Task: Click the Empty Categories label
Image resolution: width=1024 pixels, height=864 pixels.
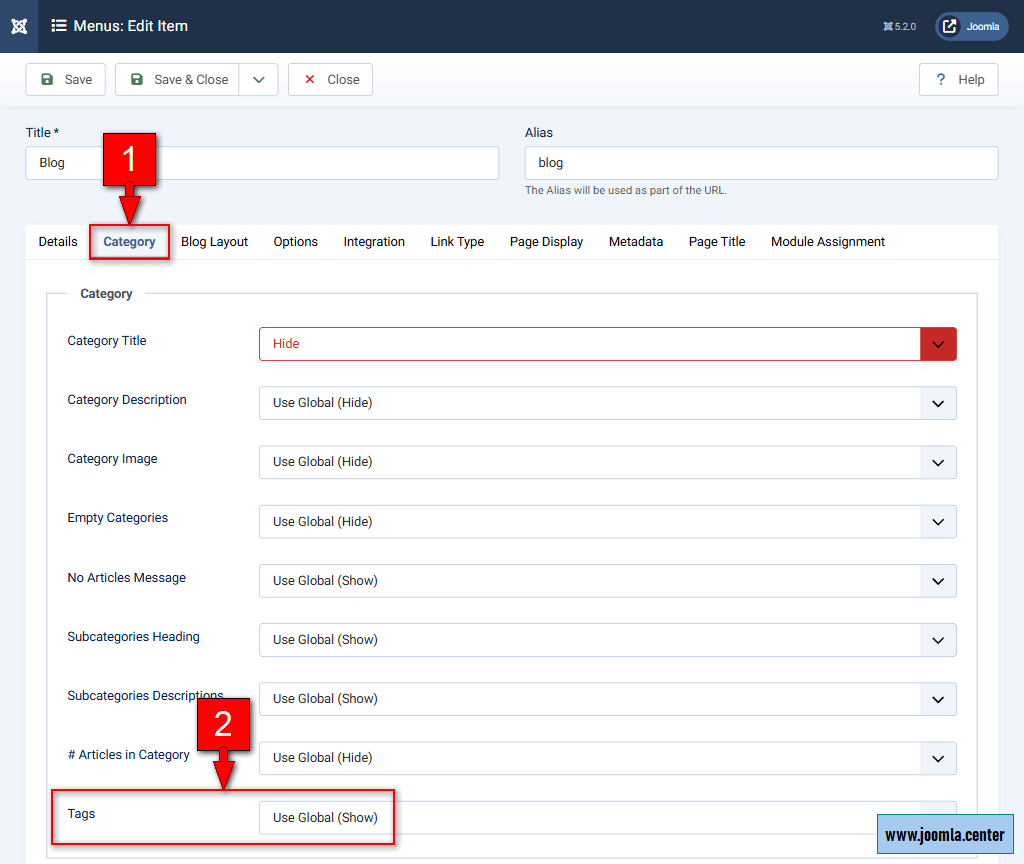Action: click(x=118, y=518)
